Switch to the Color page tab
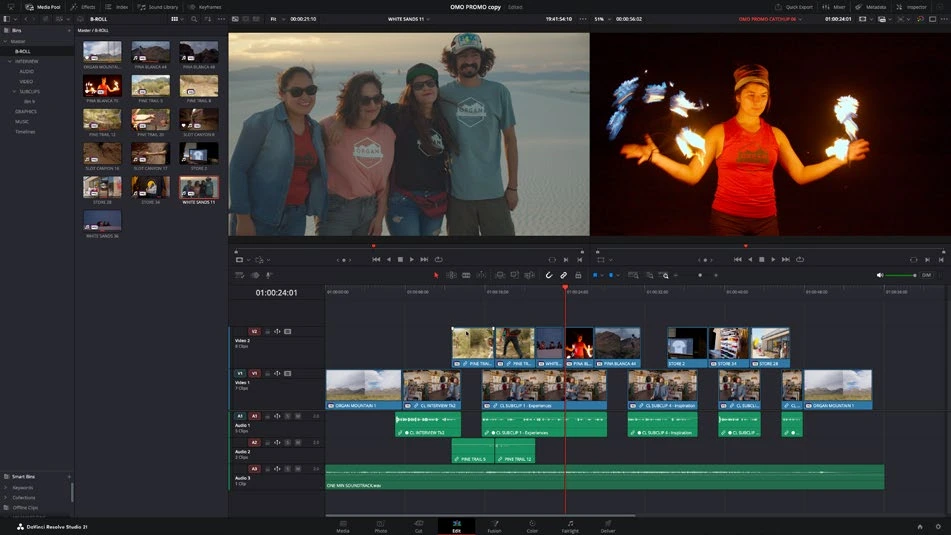Image resolution: width=951 pixels, height=535 pixels. click(x=532, y=527)
